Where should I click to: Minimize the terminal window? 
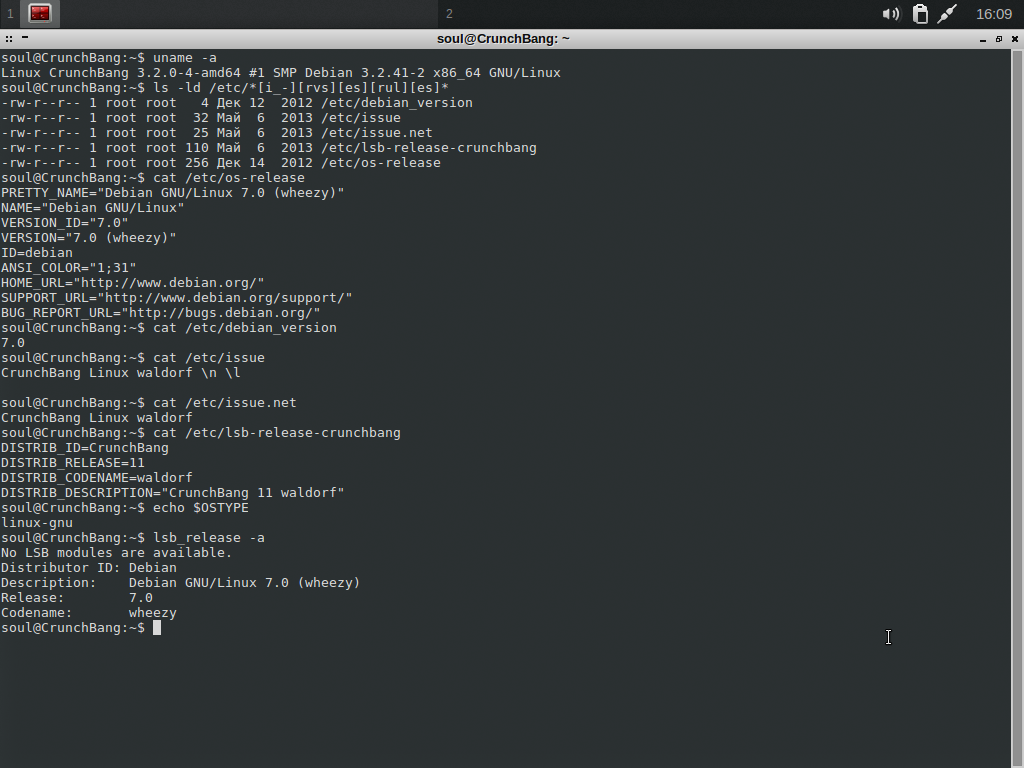click(x=983, y=40)
